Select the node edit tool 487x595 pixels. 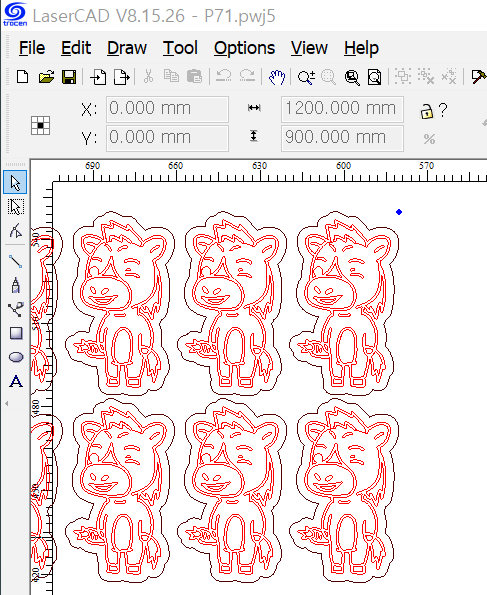point(16,231)
